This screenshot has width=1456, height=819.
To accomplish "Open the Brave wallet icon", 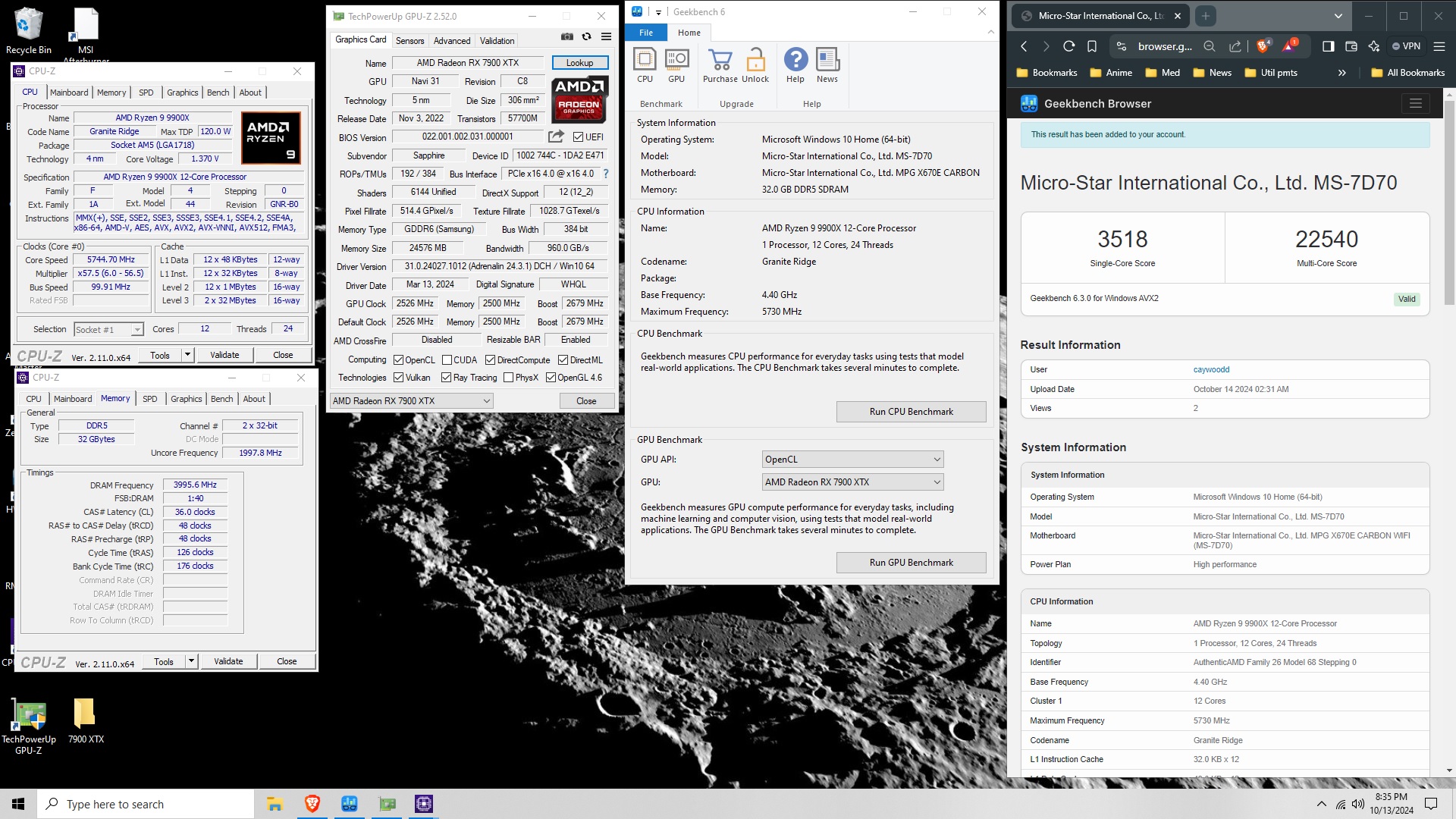I will pos(1351,46).
